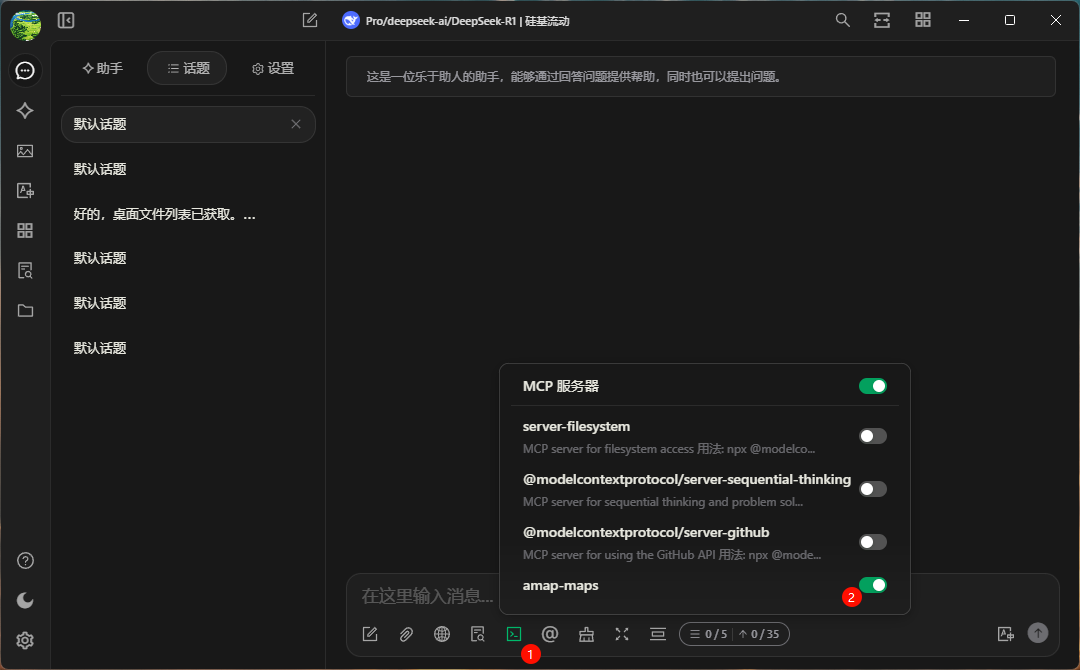Send the message with the arrow button
Image resolution: width=1080 pixels, height=670 pixels.
tap(1038, 633)
